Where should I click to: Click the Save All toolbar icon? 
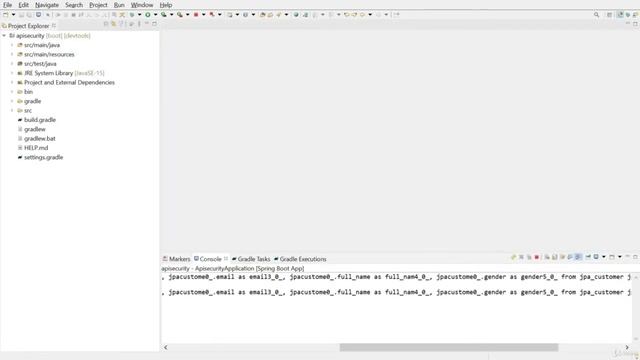tap(29, 15)
